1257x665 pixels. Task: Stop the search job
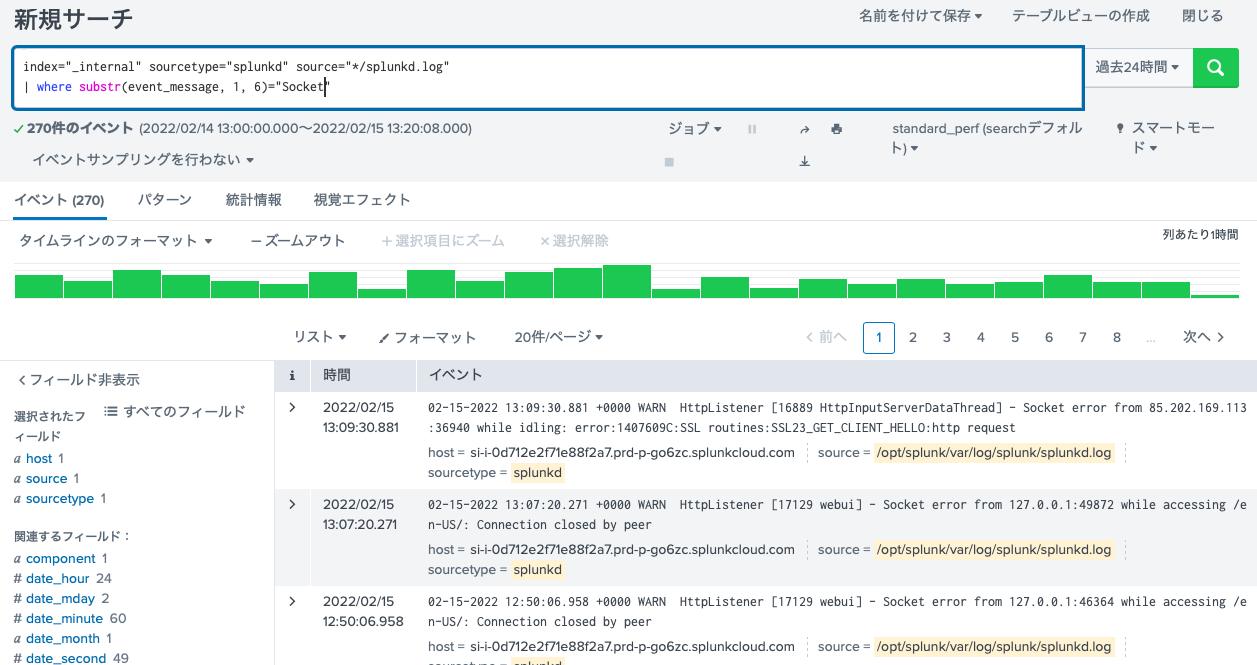point(668,160)
